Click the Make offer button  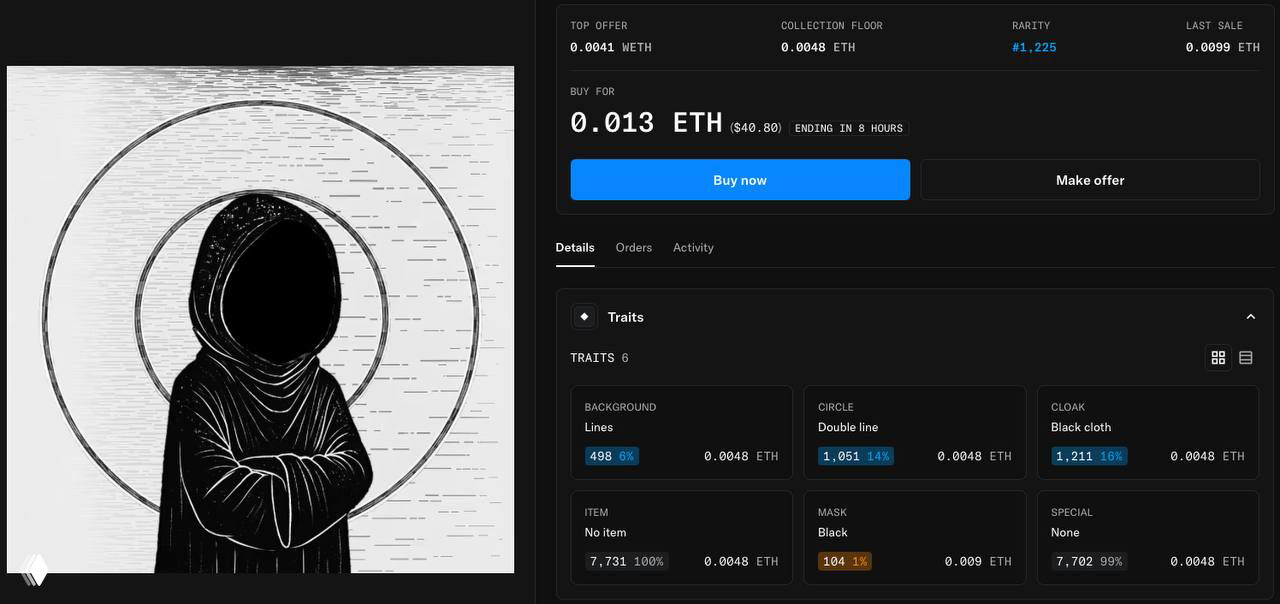point(1090,180)
